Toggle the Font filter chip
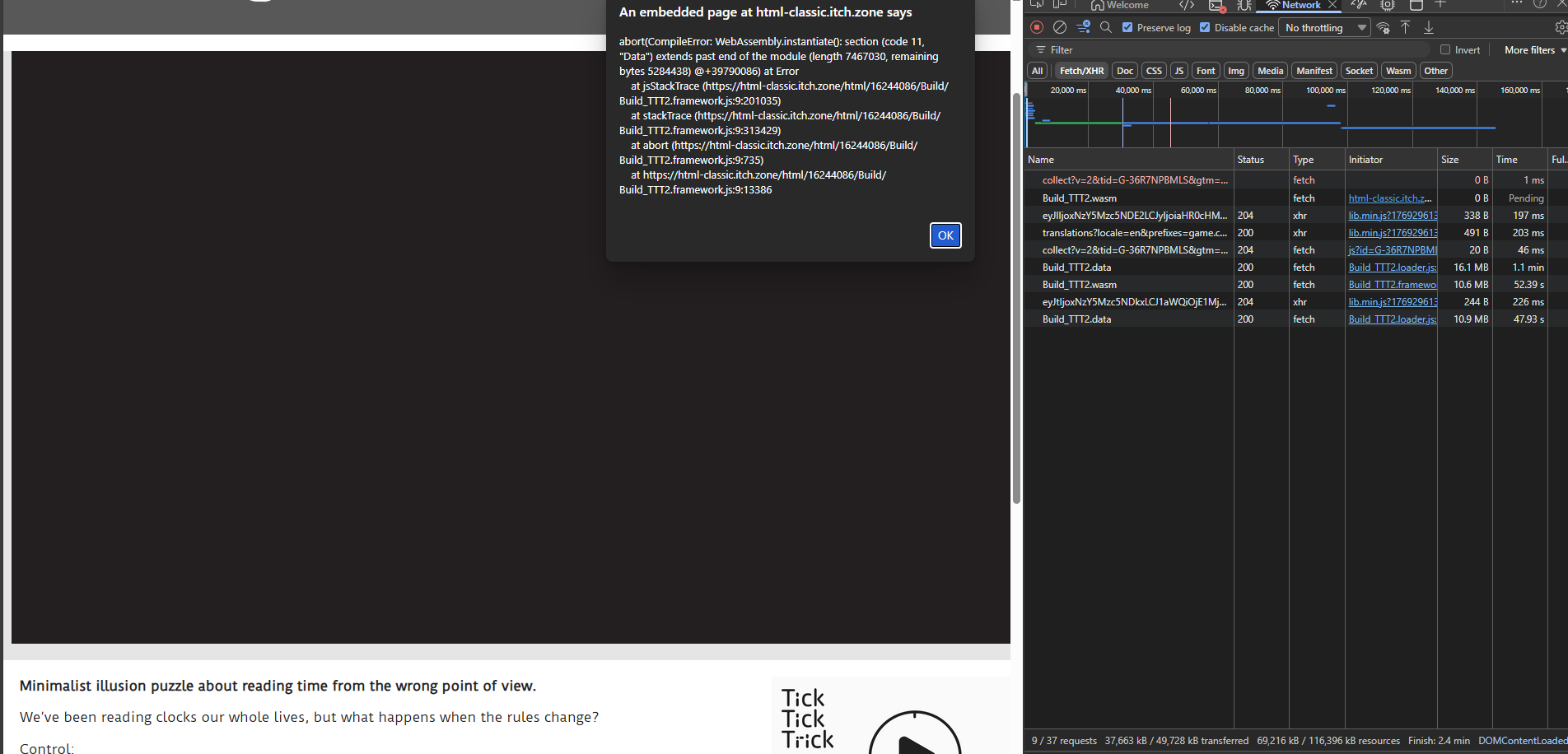1568x754 pixels. pos(1206,71)
